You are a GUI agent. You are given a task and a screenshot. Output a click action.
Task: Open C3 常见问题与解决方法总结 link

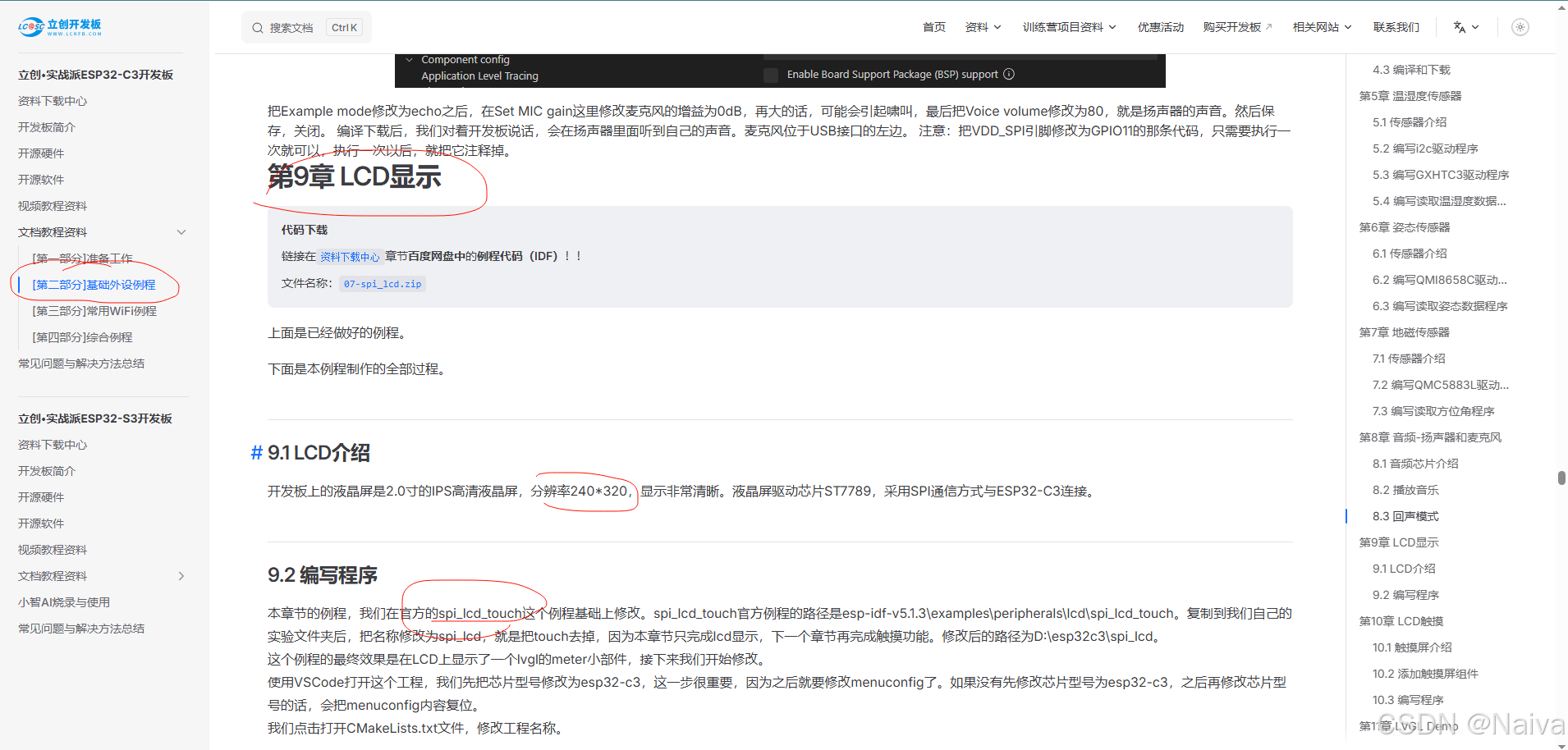(x=81, y=364)
